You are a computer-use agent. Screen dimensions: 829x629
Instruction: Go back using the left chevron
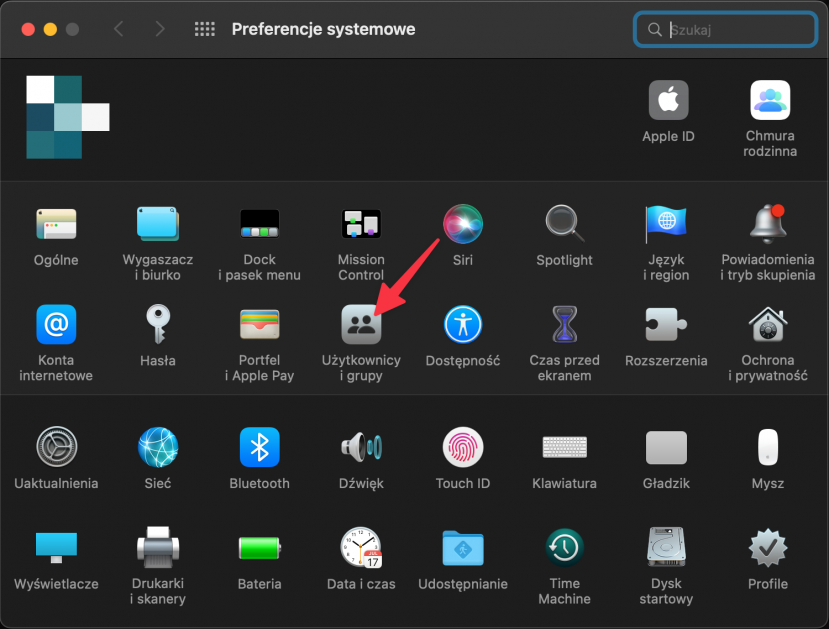point(119,29)
